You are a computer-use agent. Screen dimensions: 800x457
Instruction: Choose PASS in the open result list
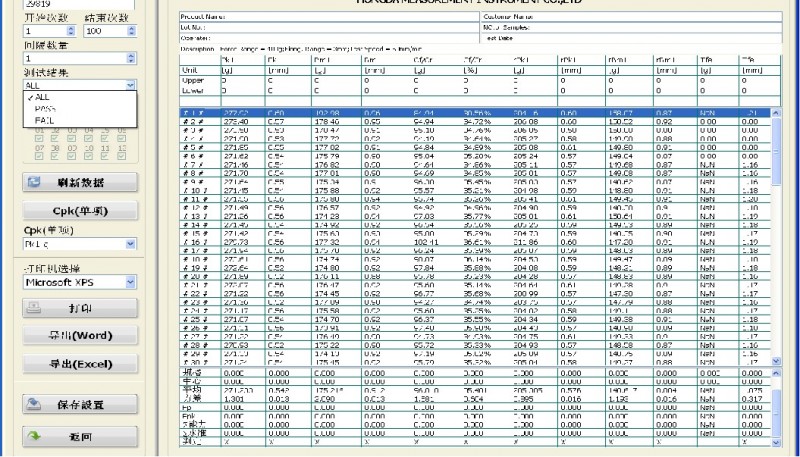[x=80, y=109]
